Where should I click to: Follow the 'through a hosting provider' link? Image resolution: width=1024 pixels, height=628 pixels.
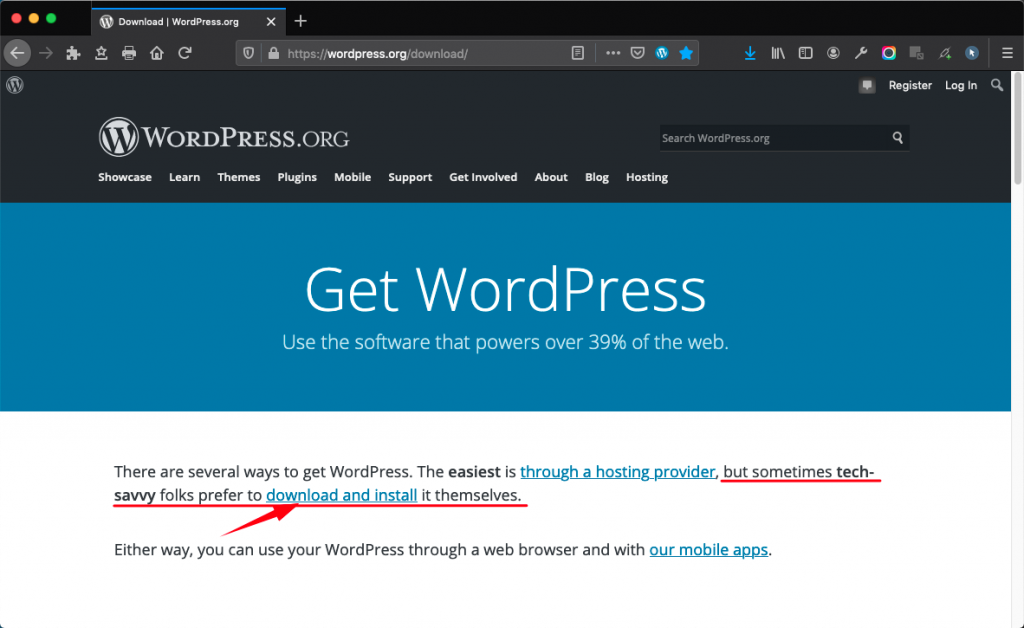point(618,472)
